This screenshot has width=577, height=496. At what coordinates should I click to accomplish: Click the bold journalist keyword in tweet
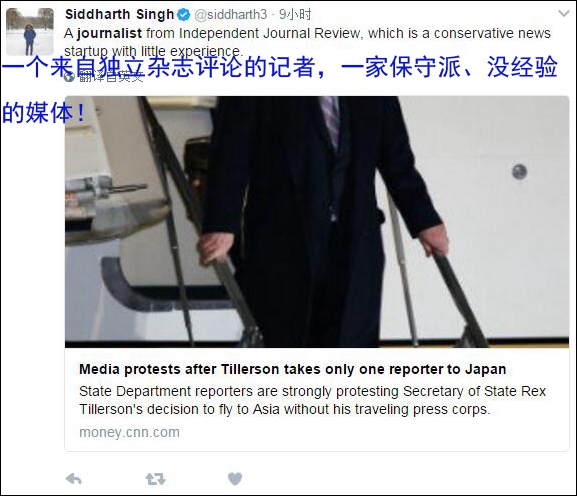coord(109,33)
